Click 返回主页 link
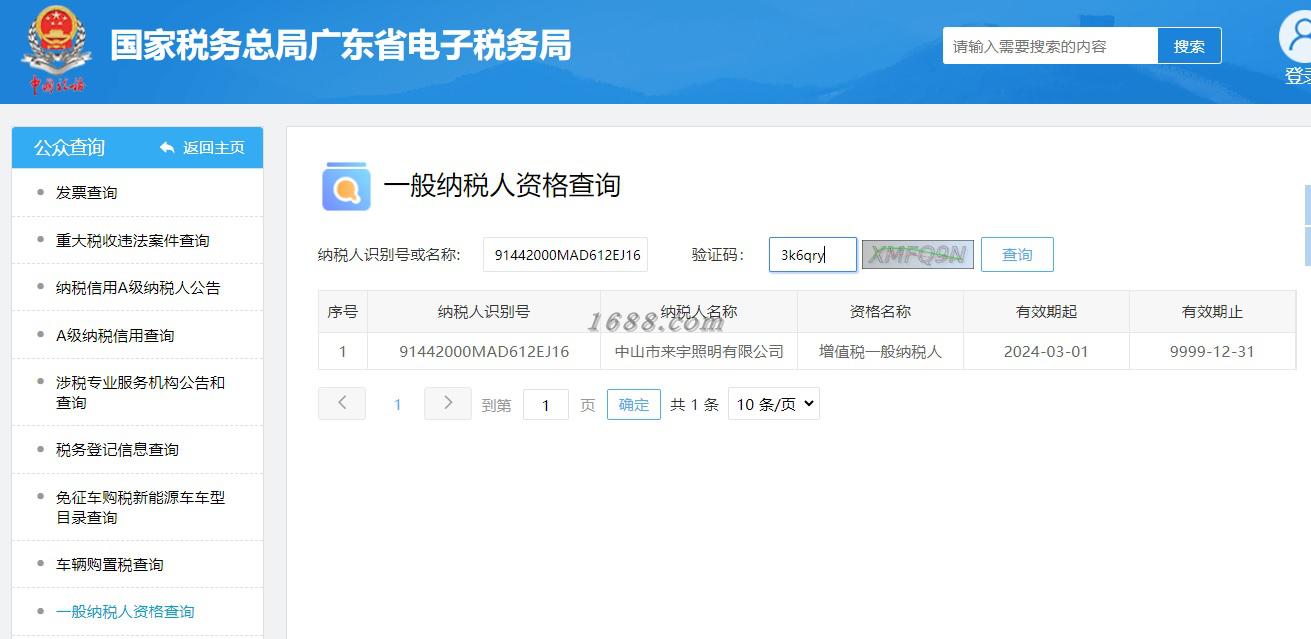Screen dimensions: 1311x639 (213, 148)
